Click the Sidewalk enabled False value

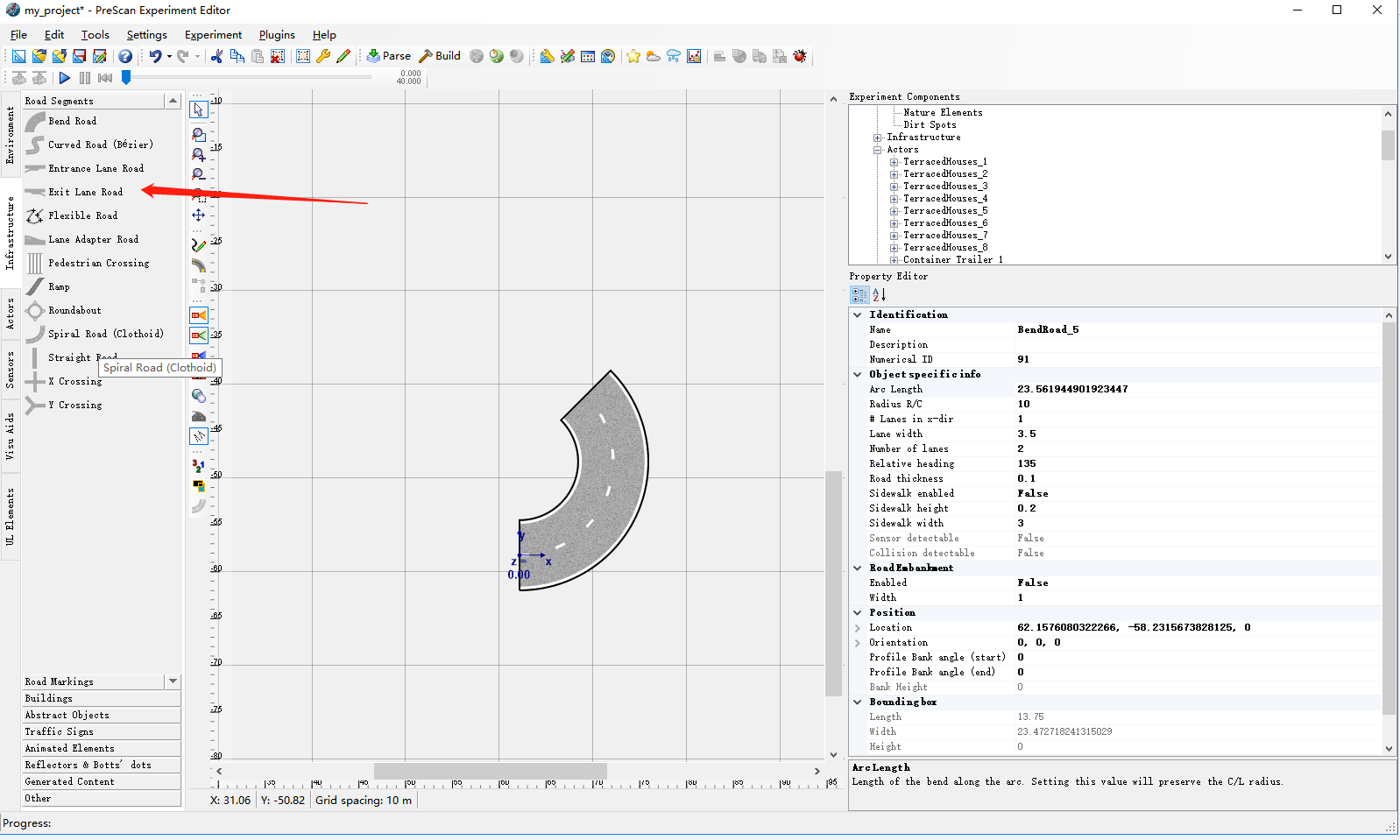pyautogui.click(x=1032, y=493)
